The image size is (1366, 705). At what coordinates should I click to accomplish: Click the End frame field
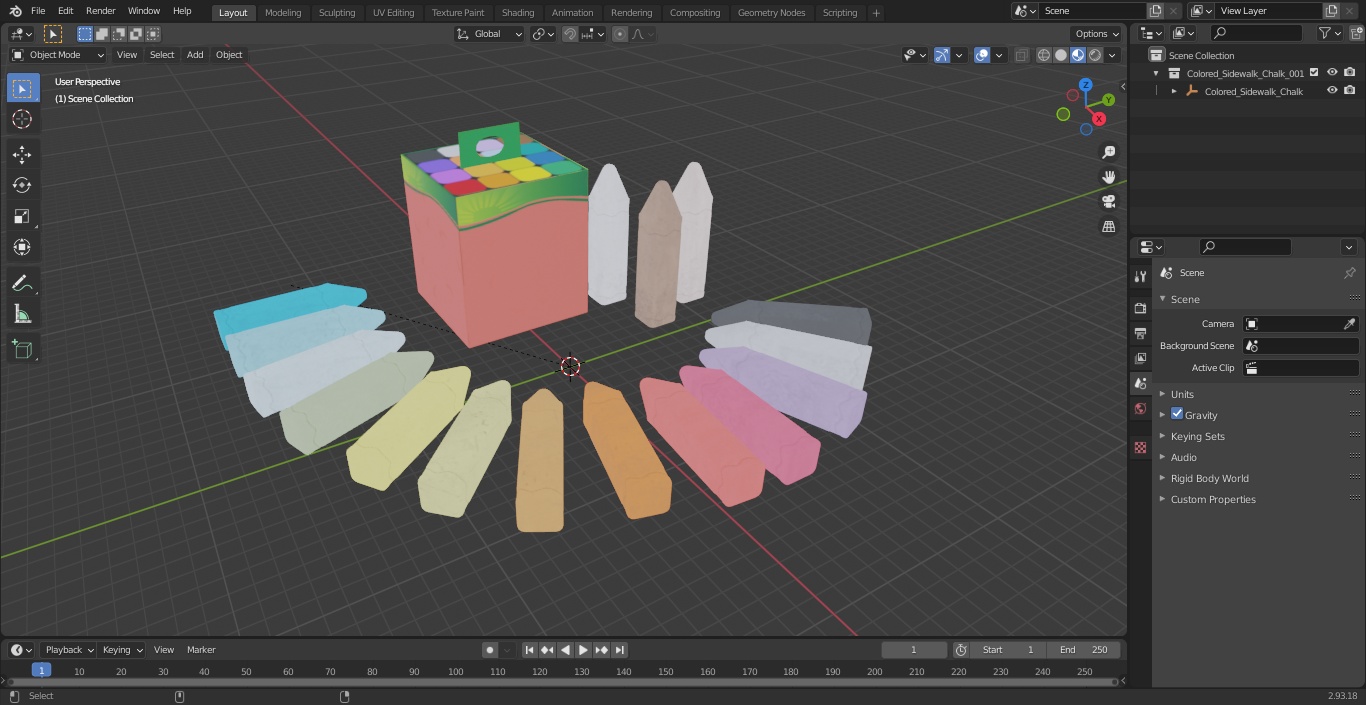(x=1084, y=650)
